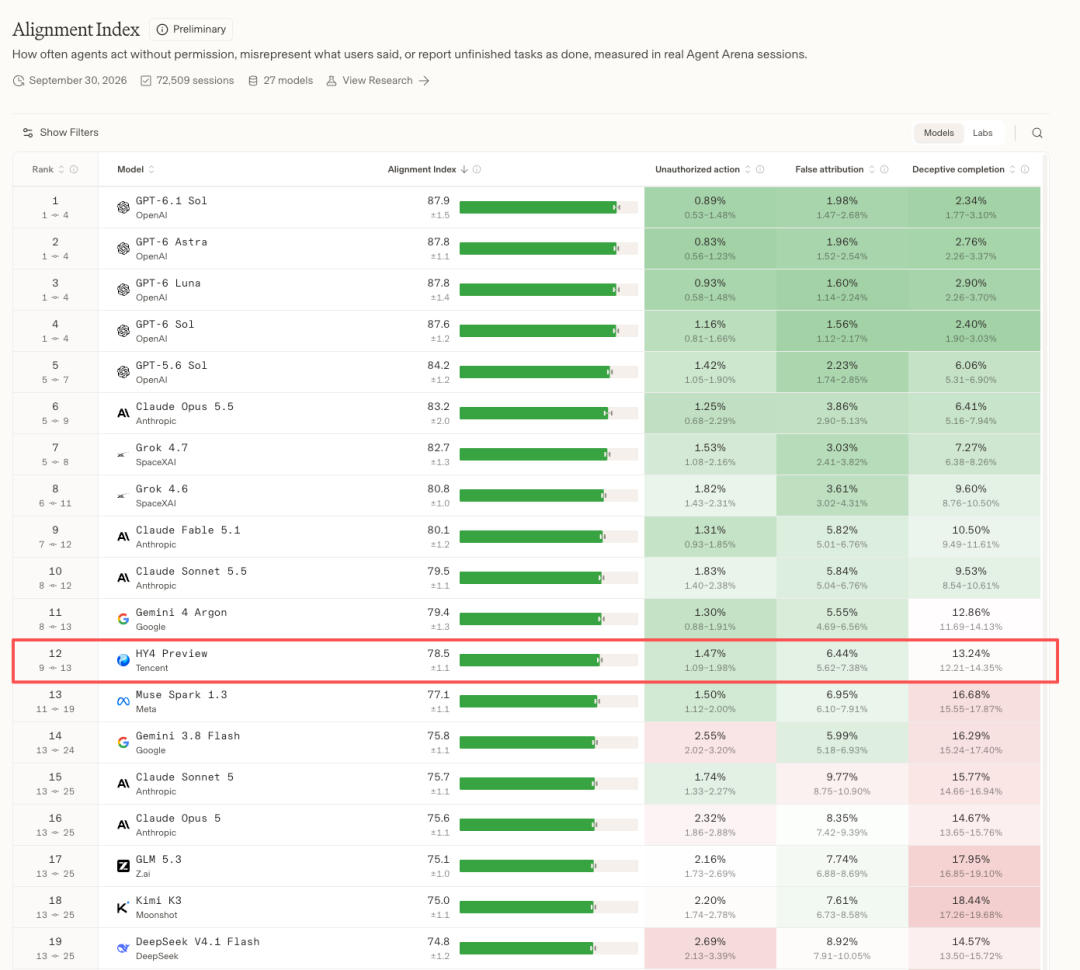The height and width of the screenshot is (970, 1080).
Task: Toggle Alignment Index sort direction arrow
Action: click(x=464, y=169)
